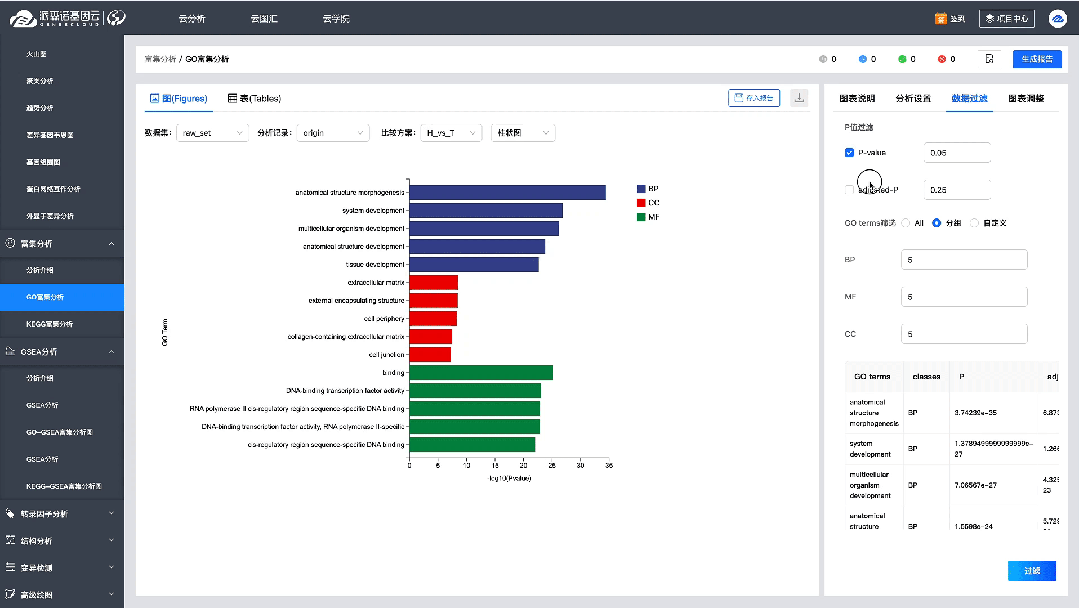The width and height of the screenshot is (1079, 608).
Task: Click the GSEA analysis section chart icon
Action: point(10,351)
